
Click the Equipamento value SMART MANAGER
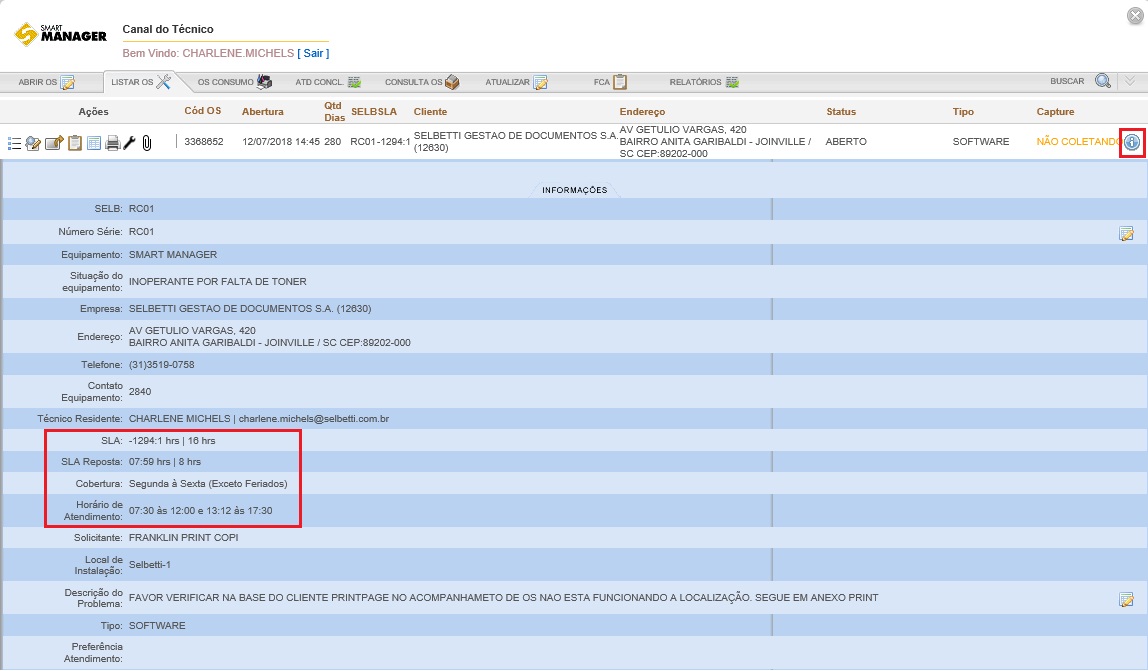tap(173, 254)
